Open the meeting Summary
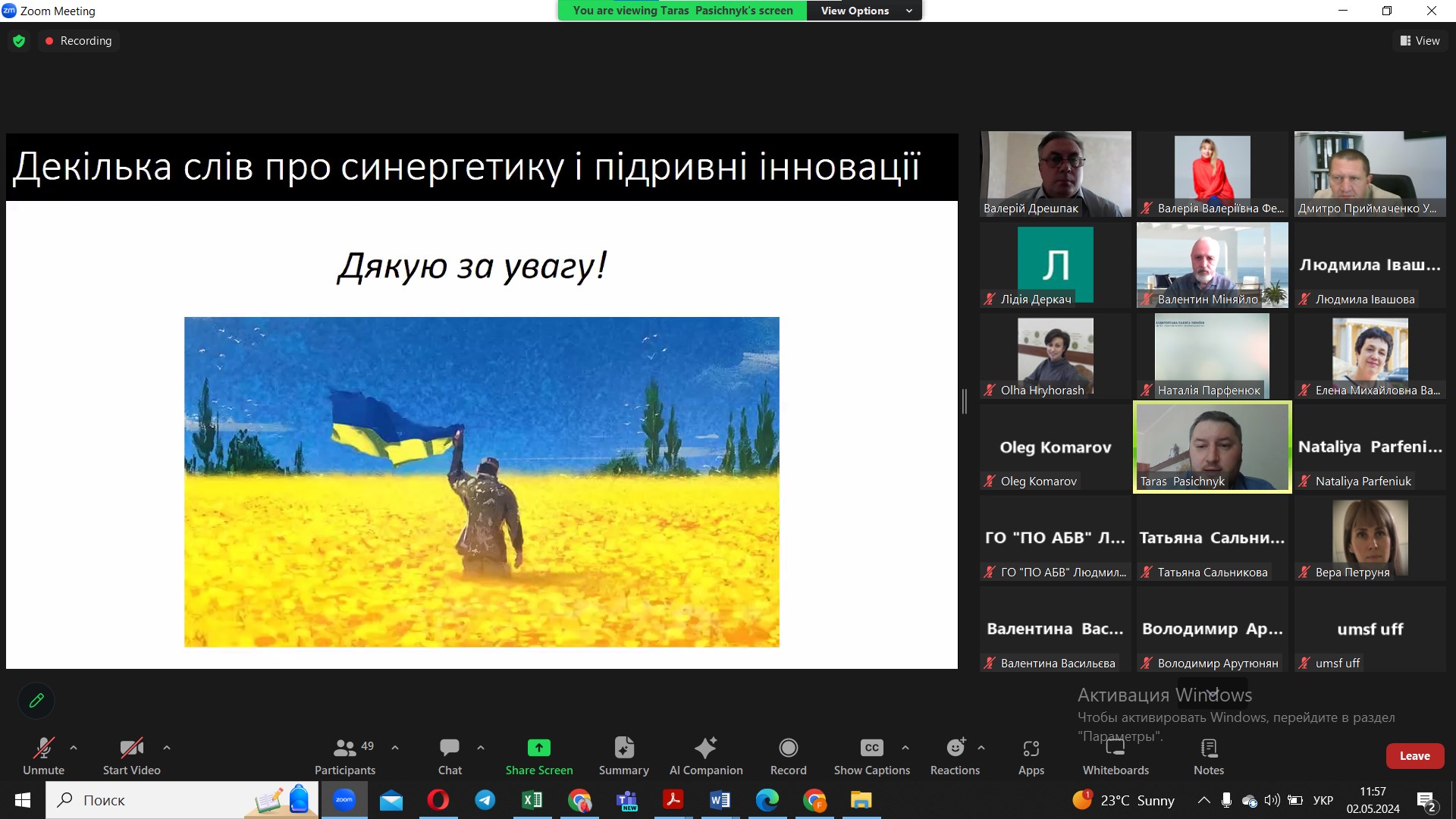 coord(623,756)
